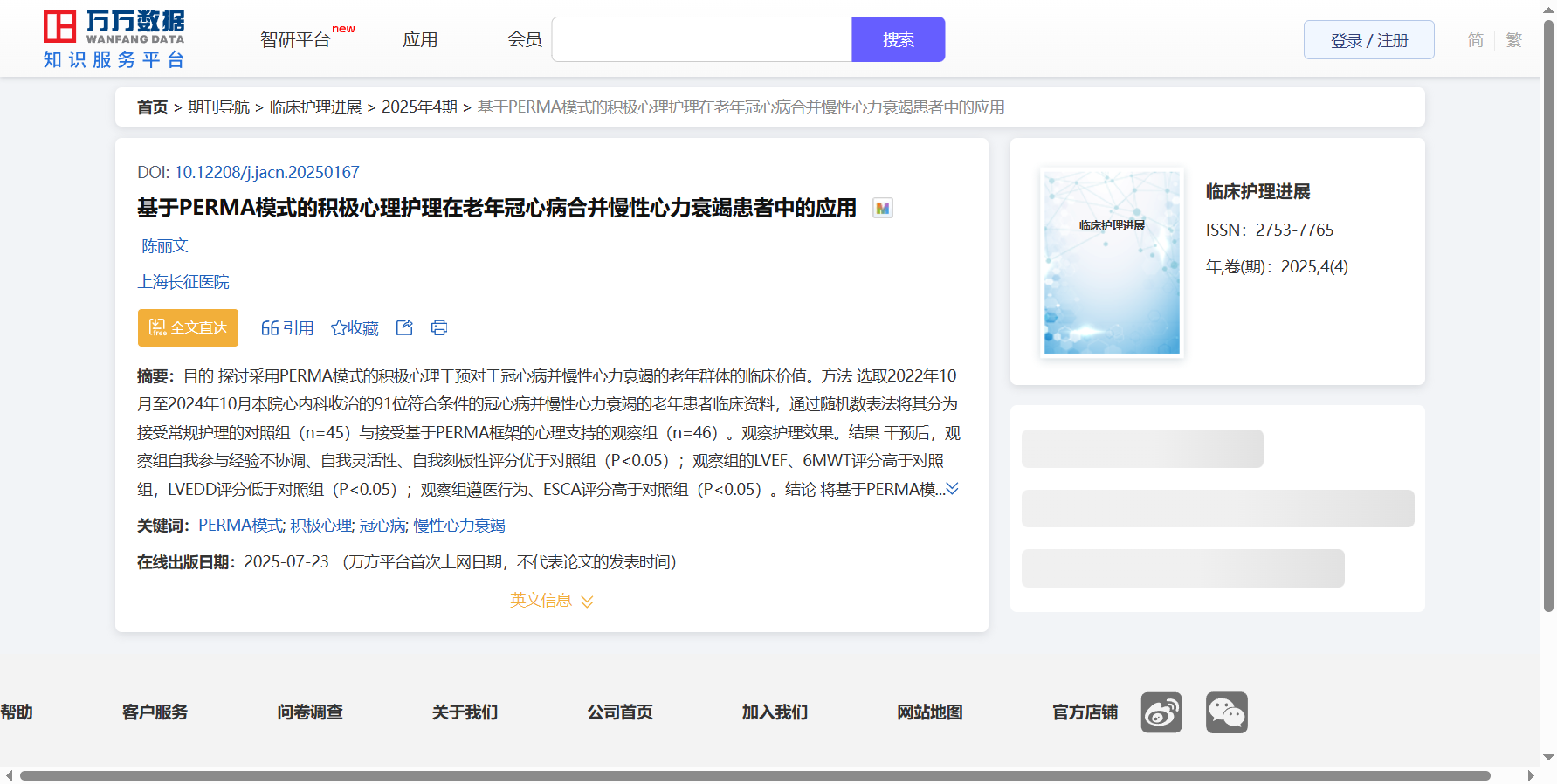Click keyword 慢性心力衰竭
1557x784 pixels.
pyautogui.click(x=459, y=526)
